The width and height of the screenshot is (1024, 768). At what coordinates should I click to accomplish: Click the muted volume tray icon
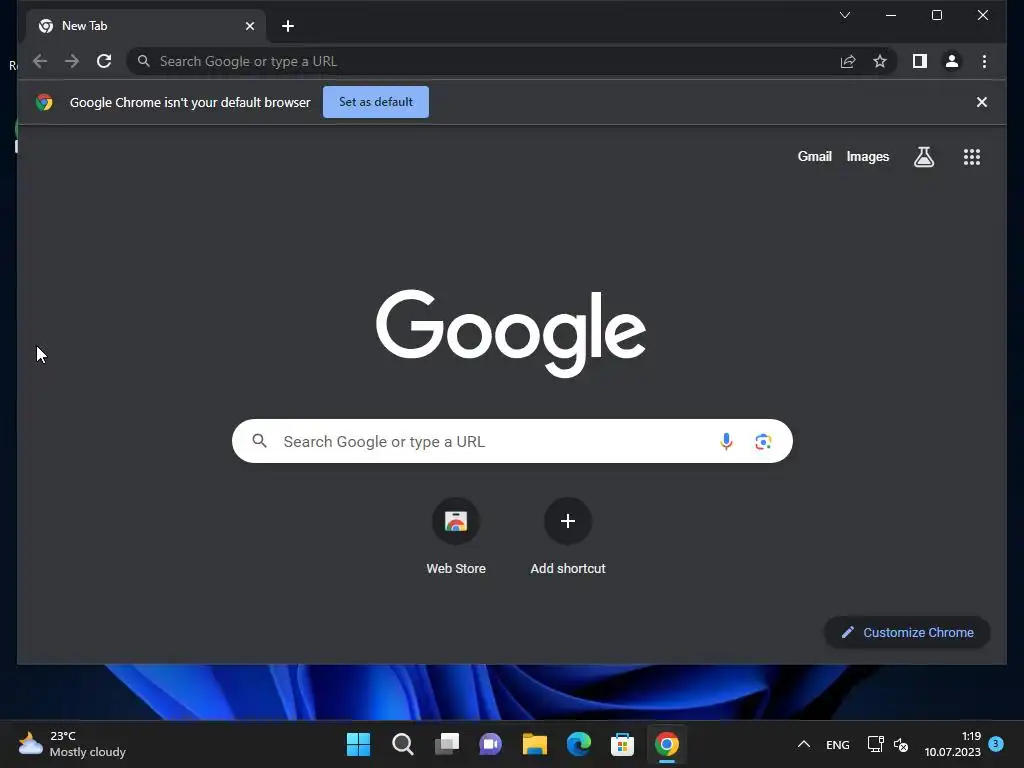coord(901,744)
